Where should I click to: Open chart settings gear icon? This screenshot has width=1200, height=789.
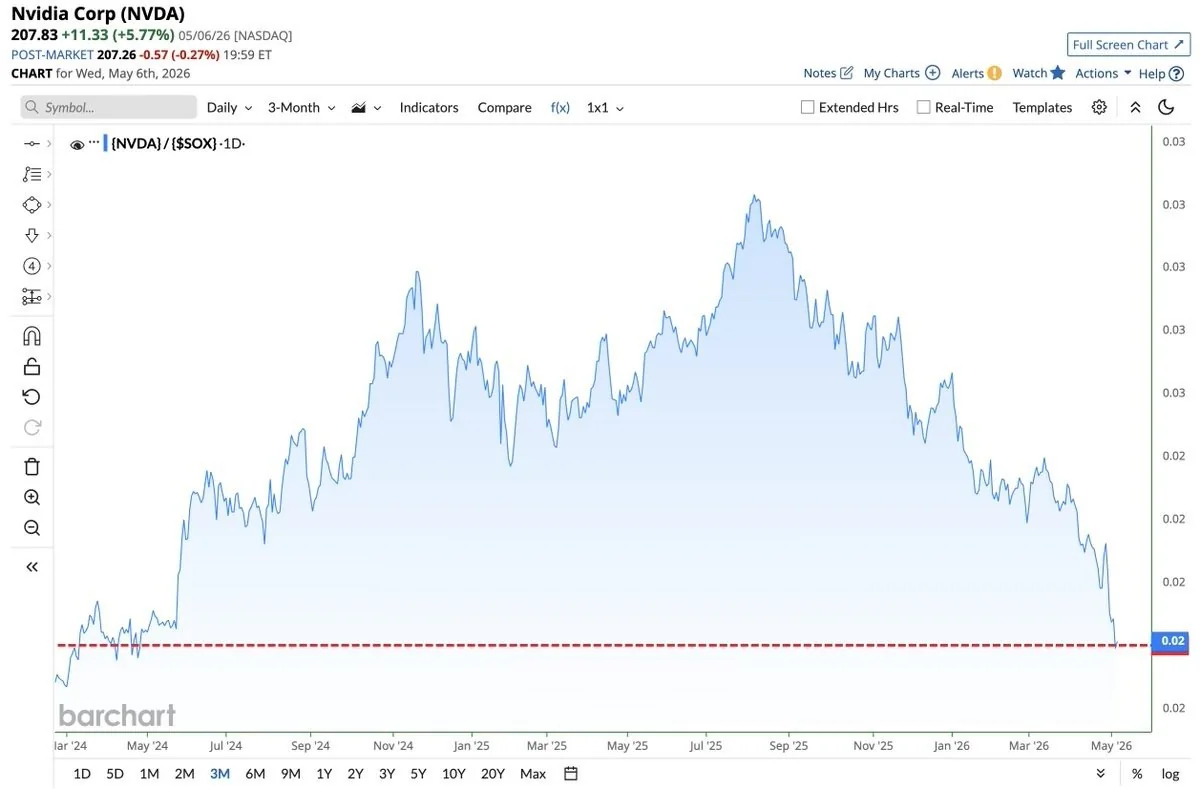(x=1099, y=107)
